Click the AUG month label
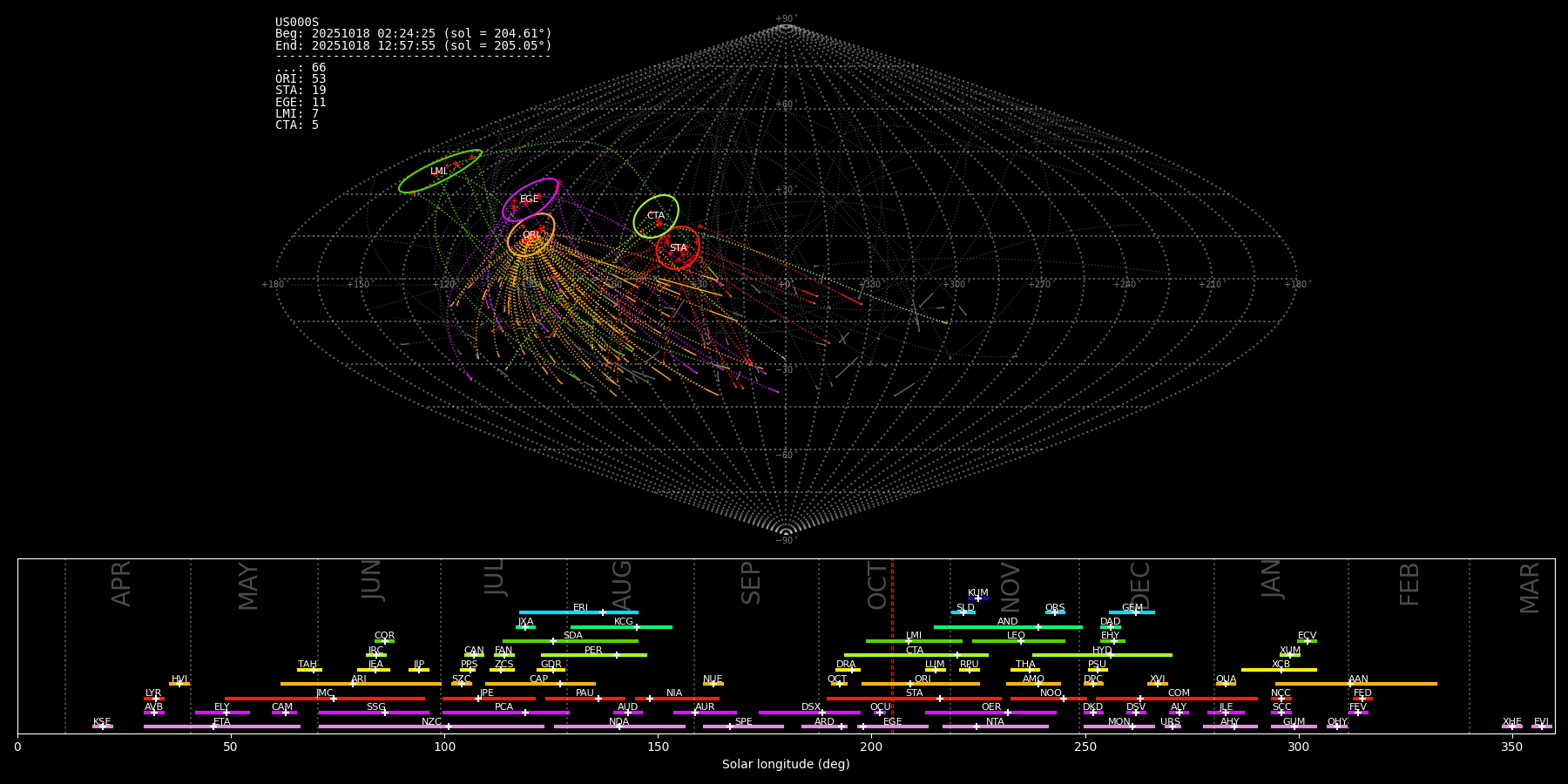The height and width of the screenshot is (784, 1568). (x=622, y=585)
